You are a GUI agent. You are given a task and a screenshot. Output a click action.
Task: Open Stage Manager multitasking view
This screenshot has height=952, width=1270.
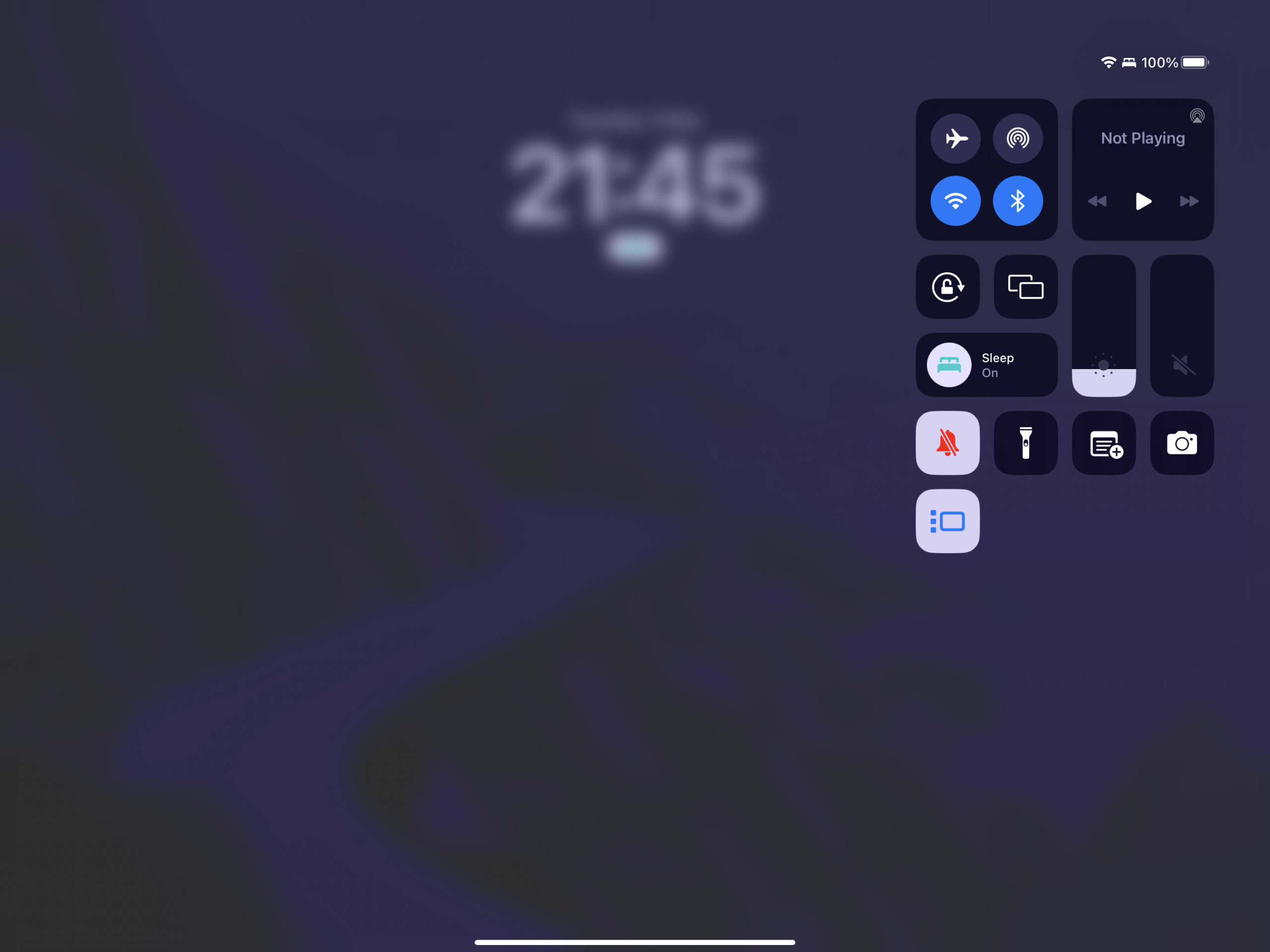(x=948, y=520)
